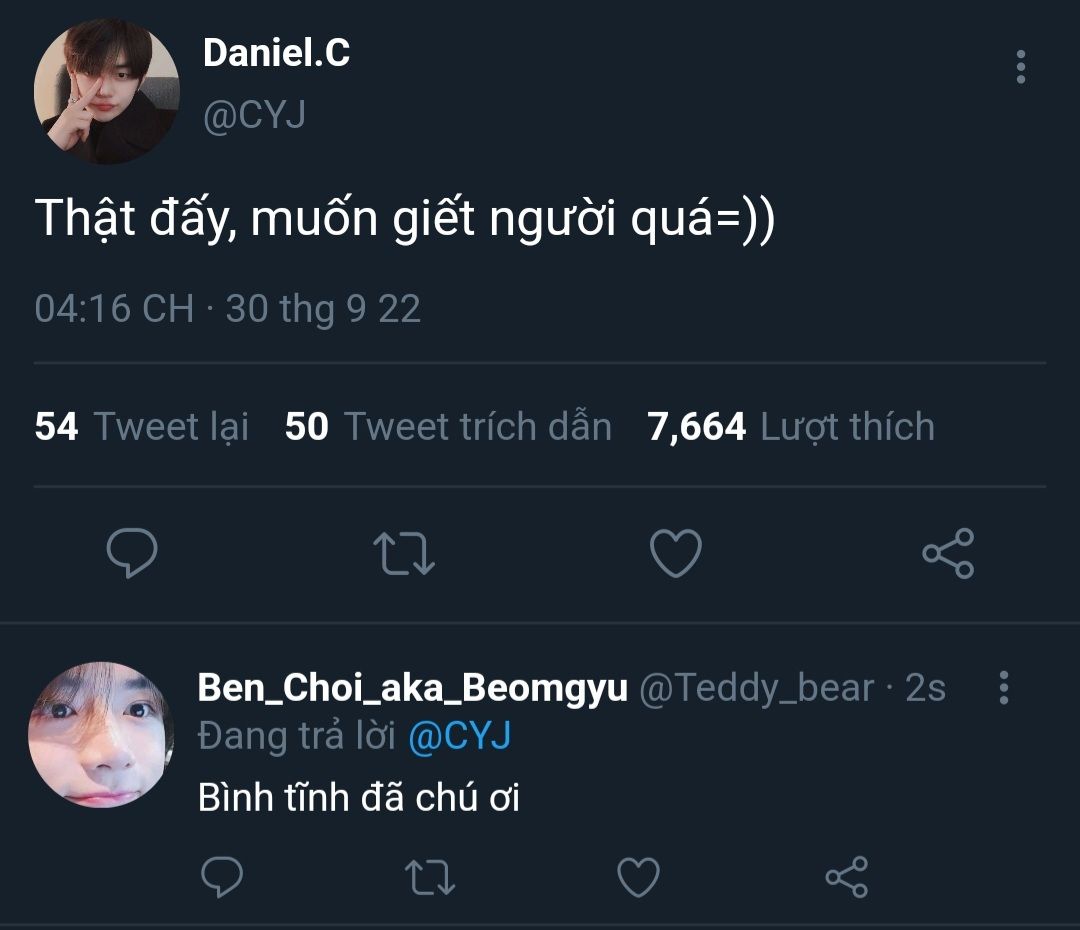
Task: Retweet the main tweet by Daniel.C
Action: [403, 553]
